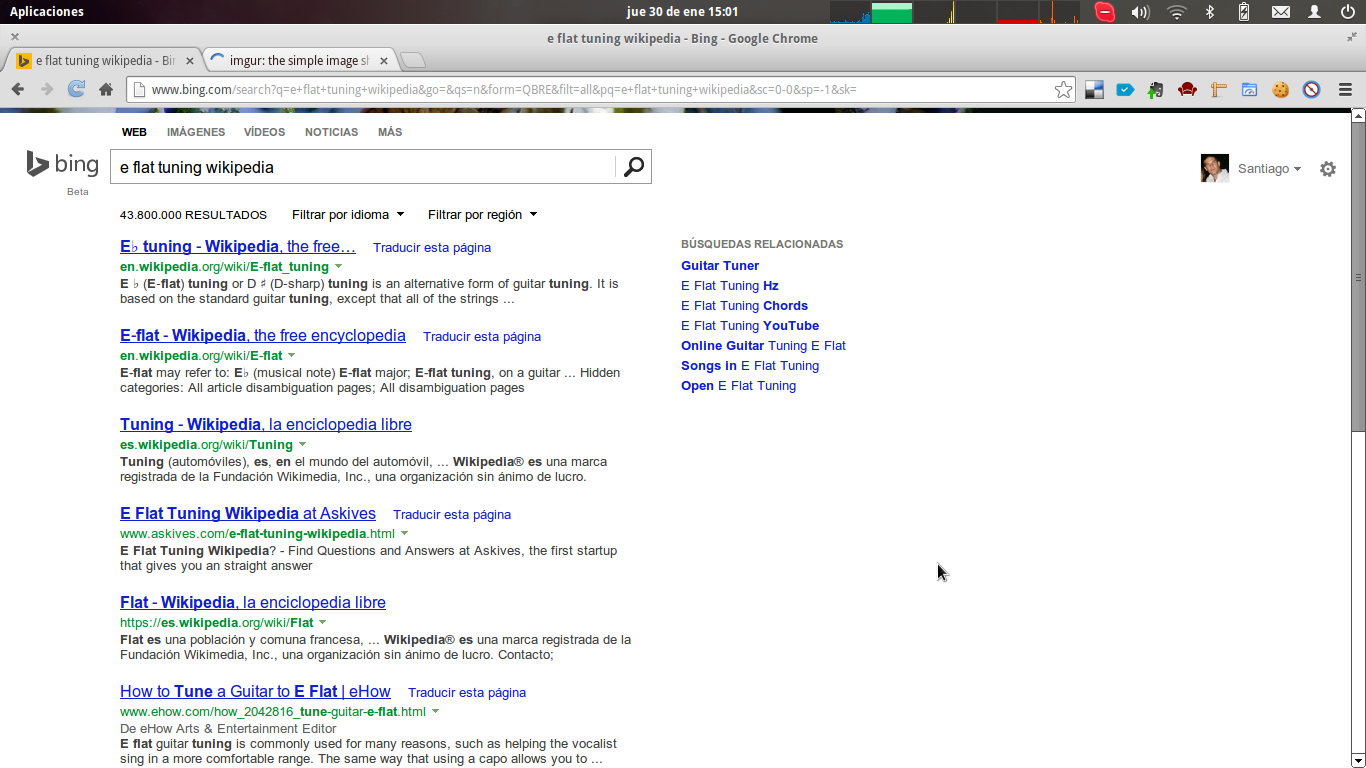Click related search E Flat Tuning Chords
Screen dimensions: 1366x768
click(x=744, y=306)
